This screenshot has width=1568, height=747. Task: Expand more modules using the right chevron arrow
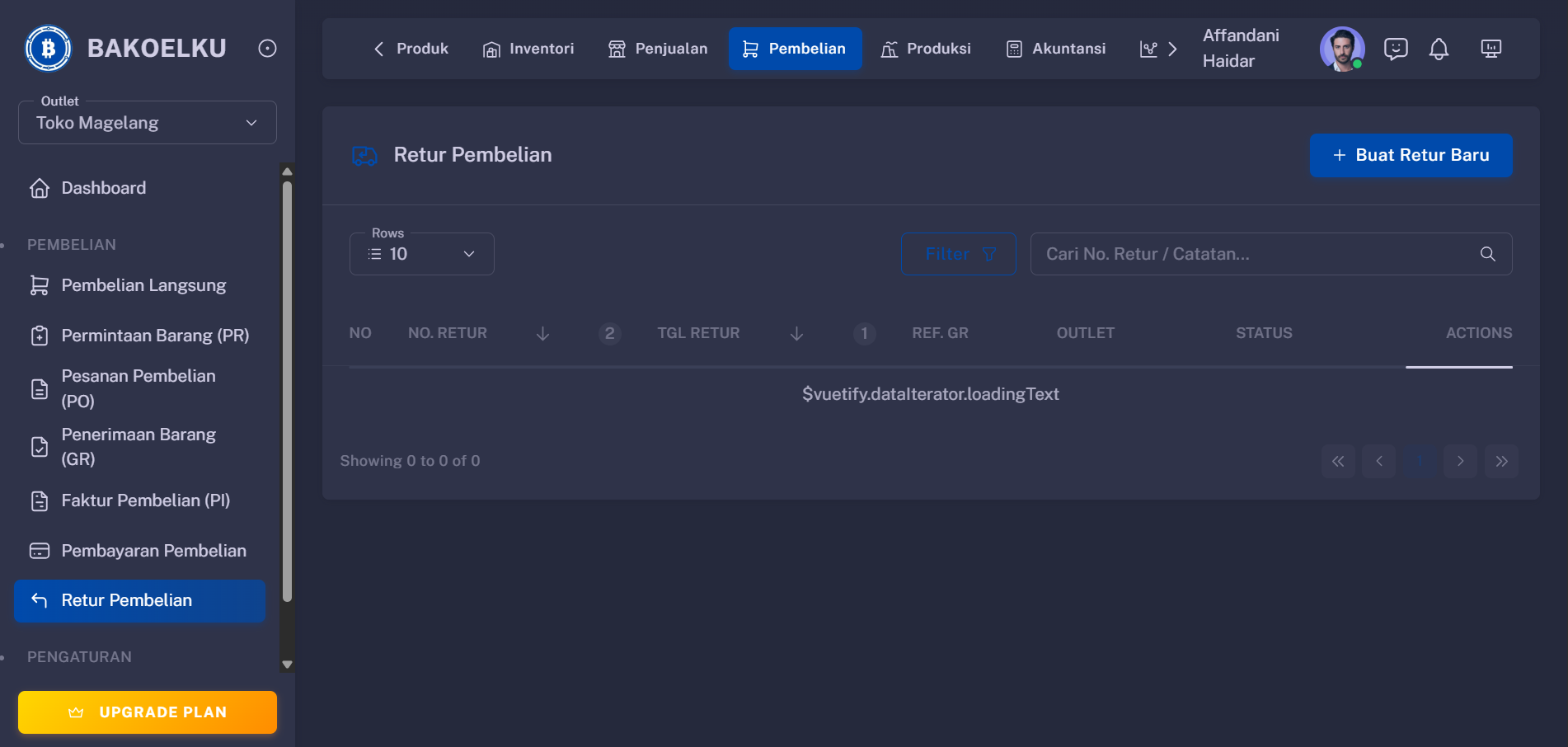pos(1174,49)
